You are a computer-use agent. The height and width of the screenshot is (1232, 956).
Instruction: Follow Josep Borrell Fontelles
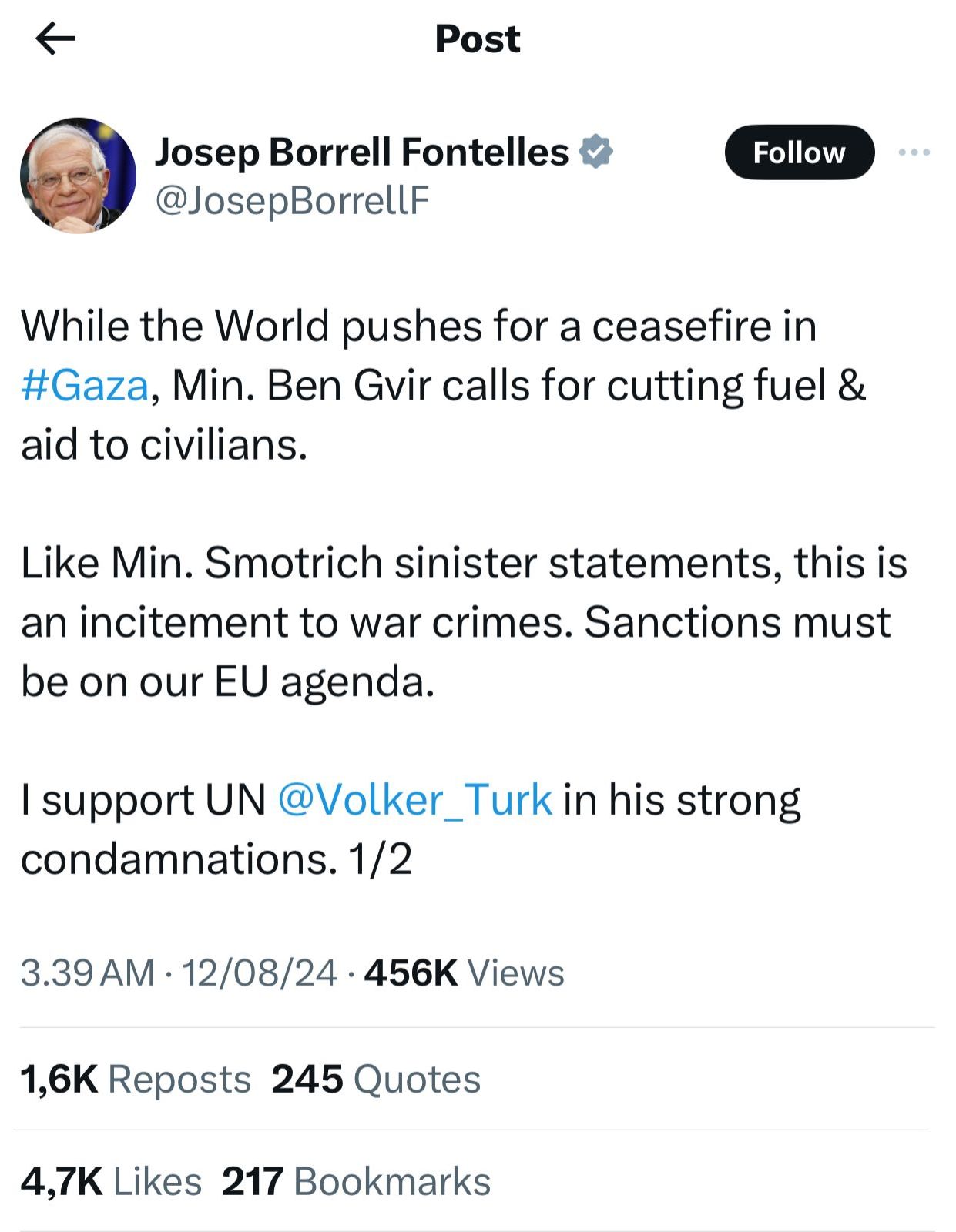point(800,152)
